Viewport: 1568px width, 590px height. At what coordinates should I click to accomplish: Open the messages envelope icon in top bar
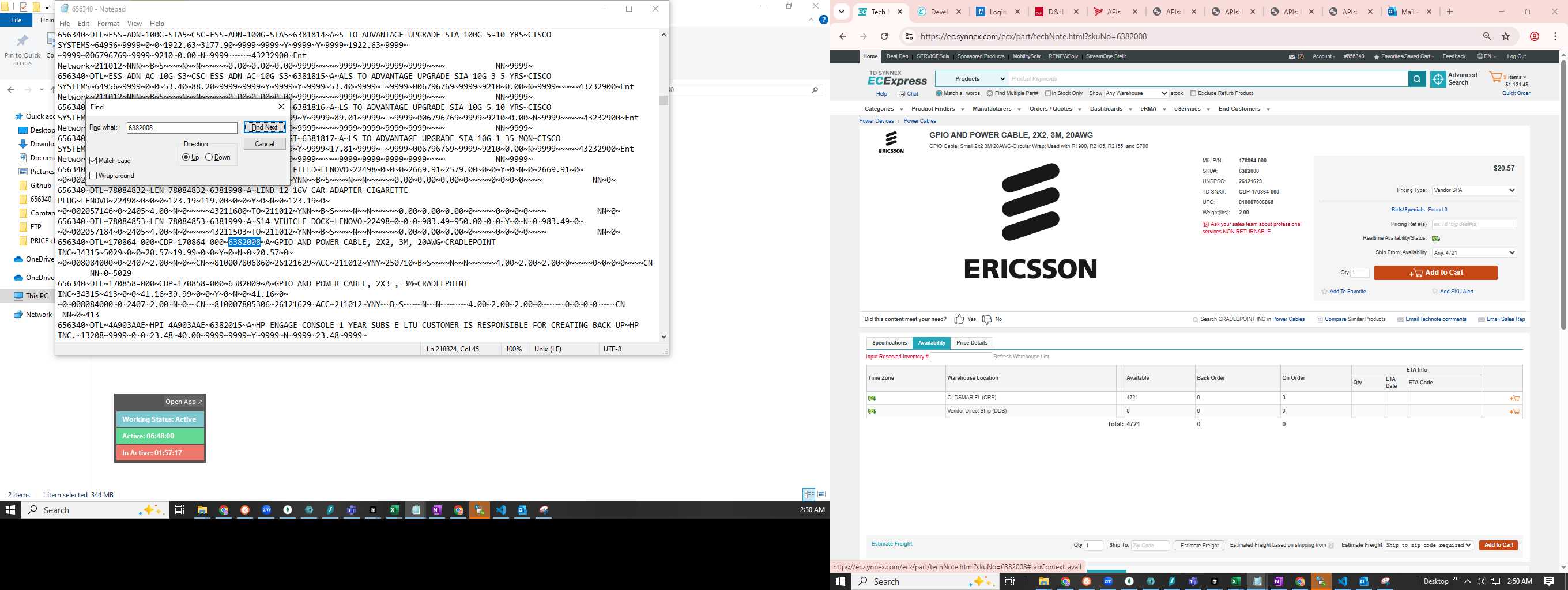pyautogui.click(x=1292, y=56)
